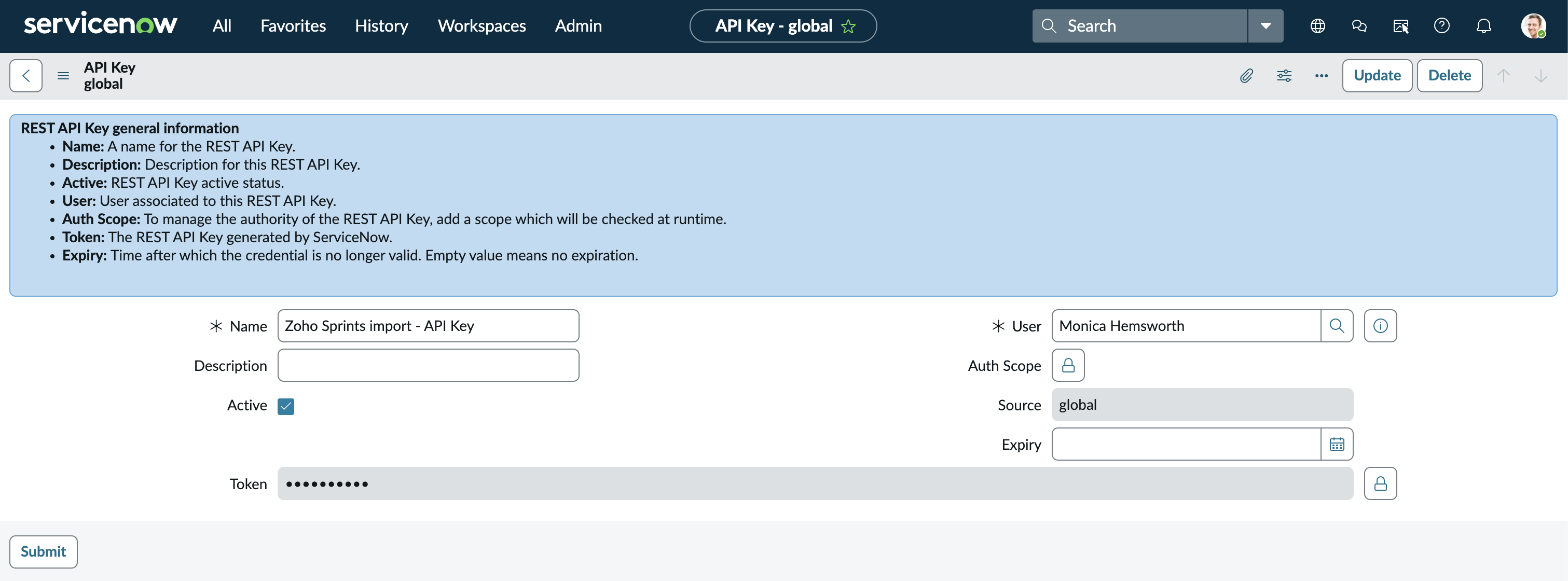Open the form context hamburger menu
The image size is (1568, 581).
(x=63, y=75)
